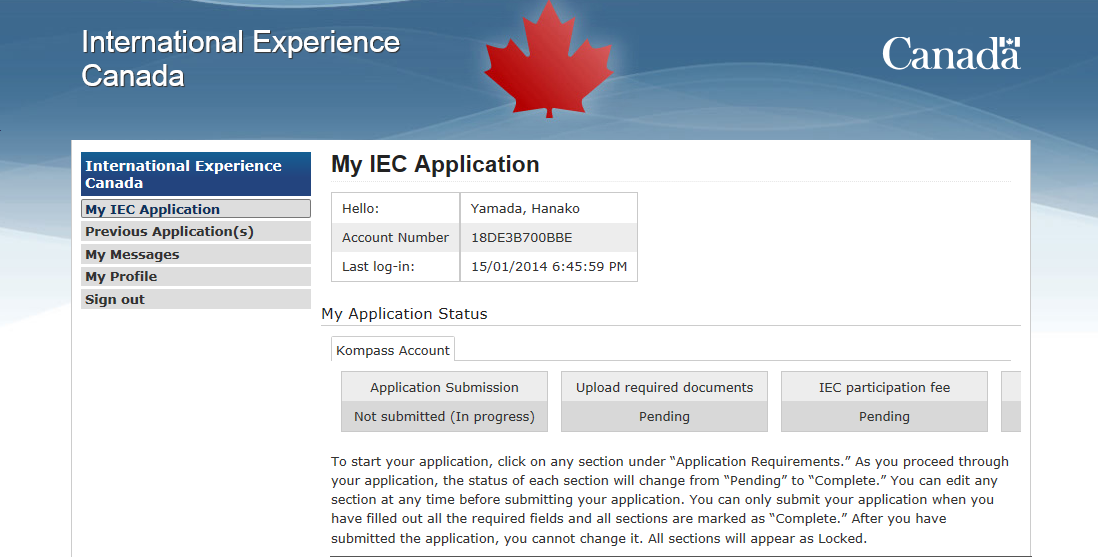This screenshot has height=557, width=1098.
Task: Select the Kompass Account tab
Action: pyautogui.click(x=393, y=350)
